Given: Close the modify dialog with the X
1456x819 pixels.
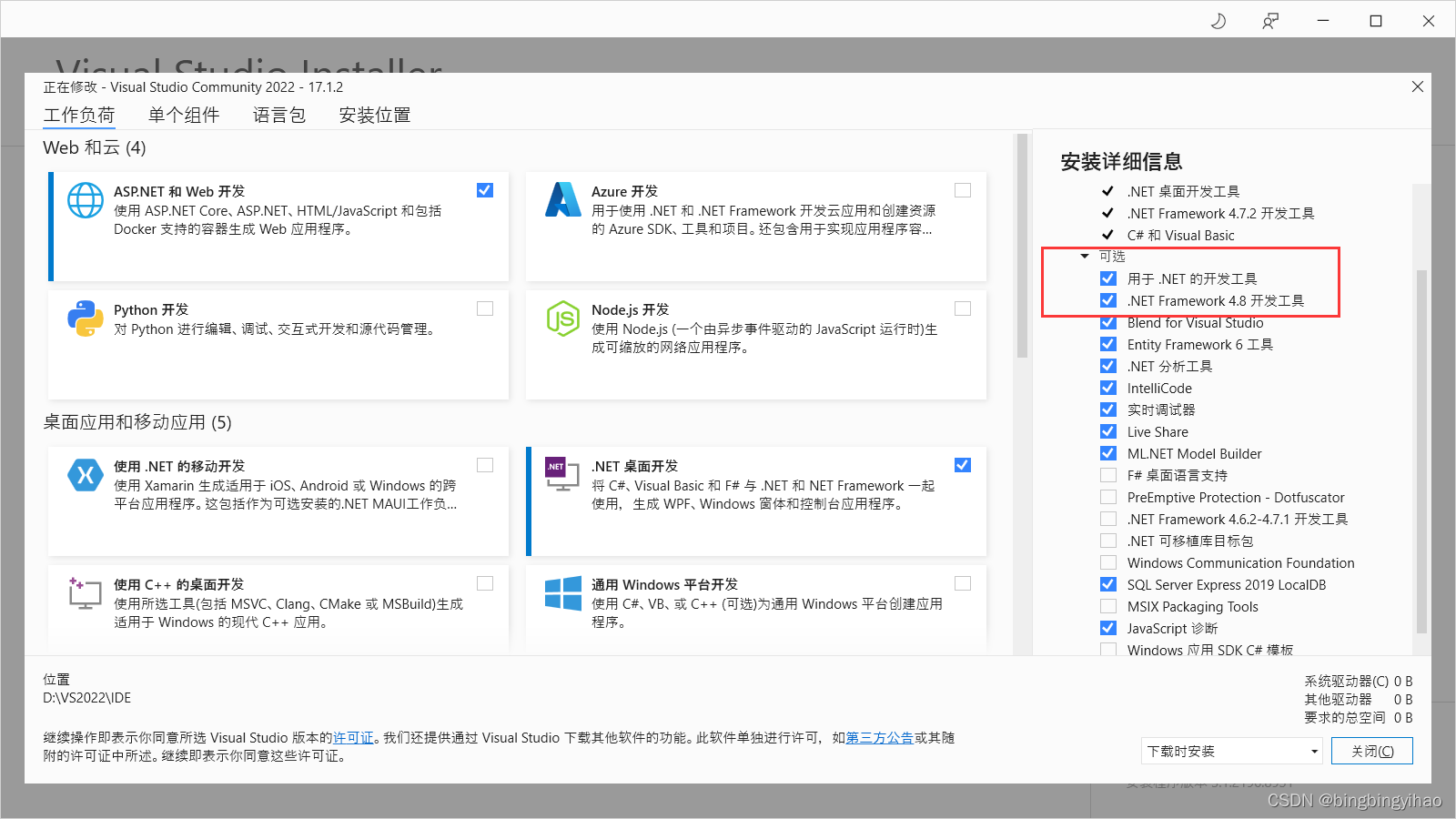Looking at the screenshot, I should coord(1417,86).
